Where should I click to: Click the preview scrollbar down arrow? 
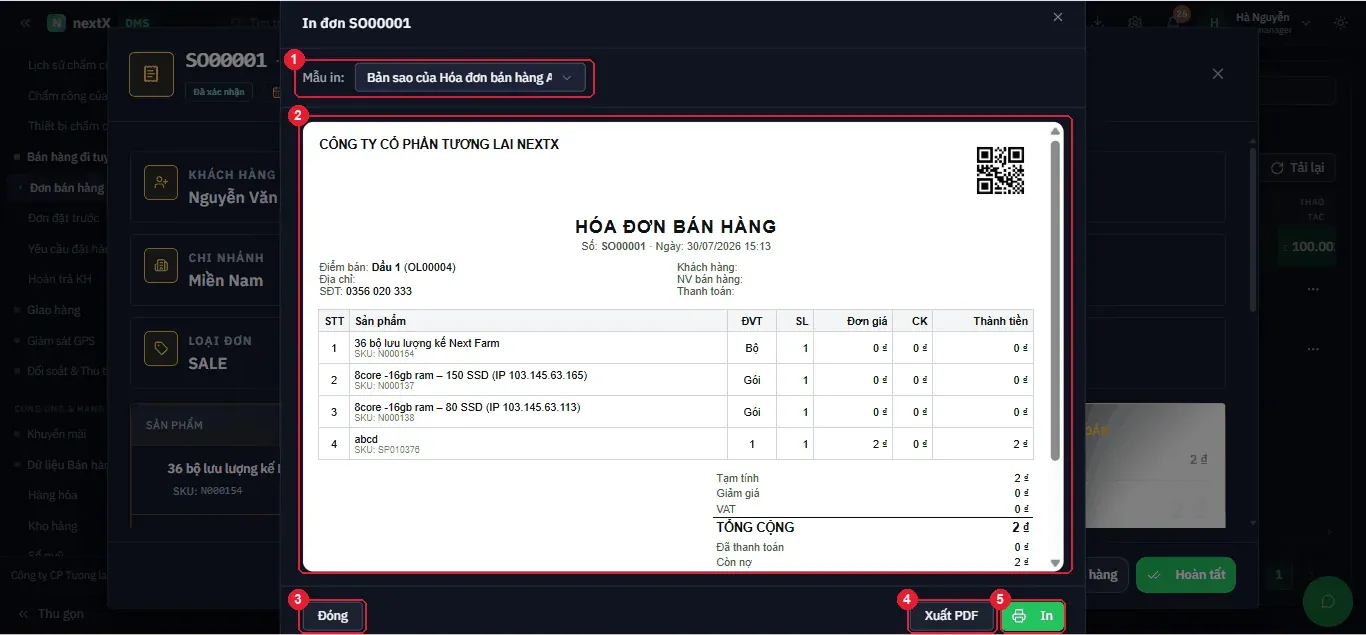pos(1055,564)
